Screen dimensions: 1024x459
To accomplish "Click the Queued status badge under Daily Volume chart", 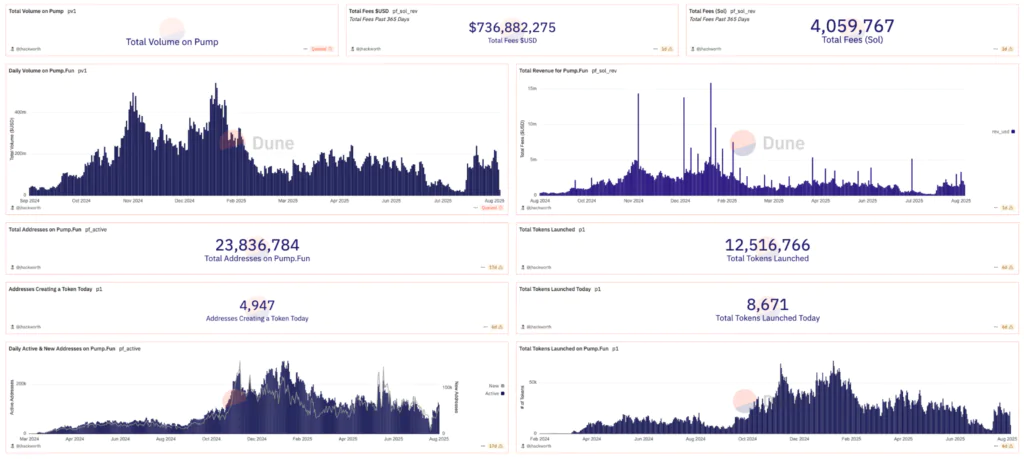I will click(492, 208).
